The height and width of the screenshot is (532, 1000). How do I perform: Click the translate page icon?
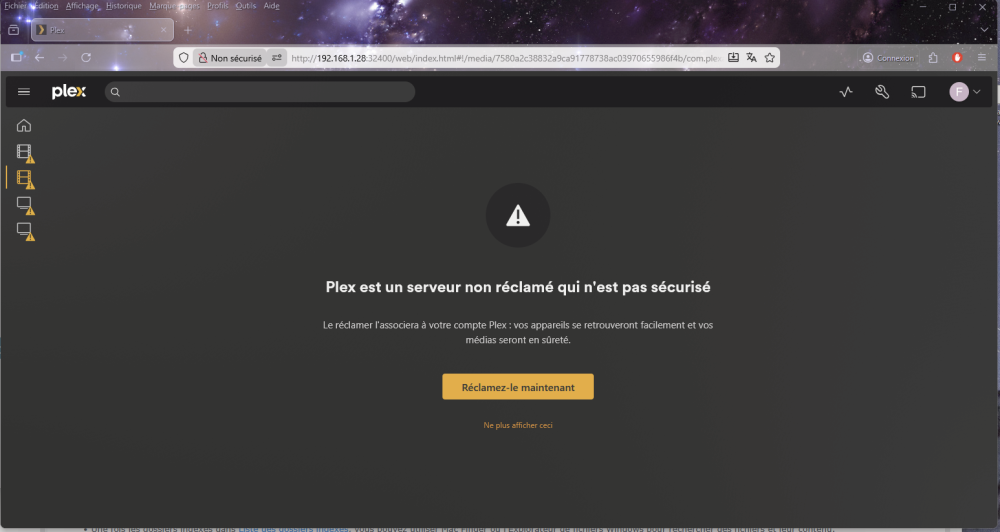click(751, 57)
